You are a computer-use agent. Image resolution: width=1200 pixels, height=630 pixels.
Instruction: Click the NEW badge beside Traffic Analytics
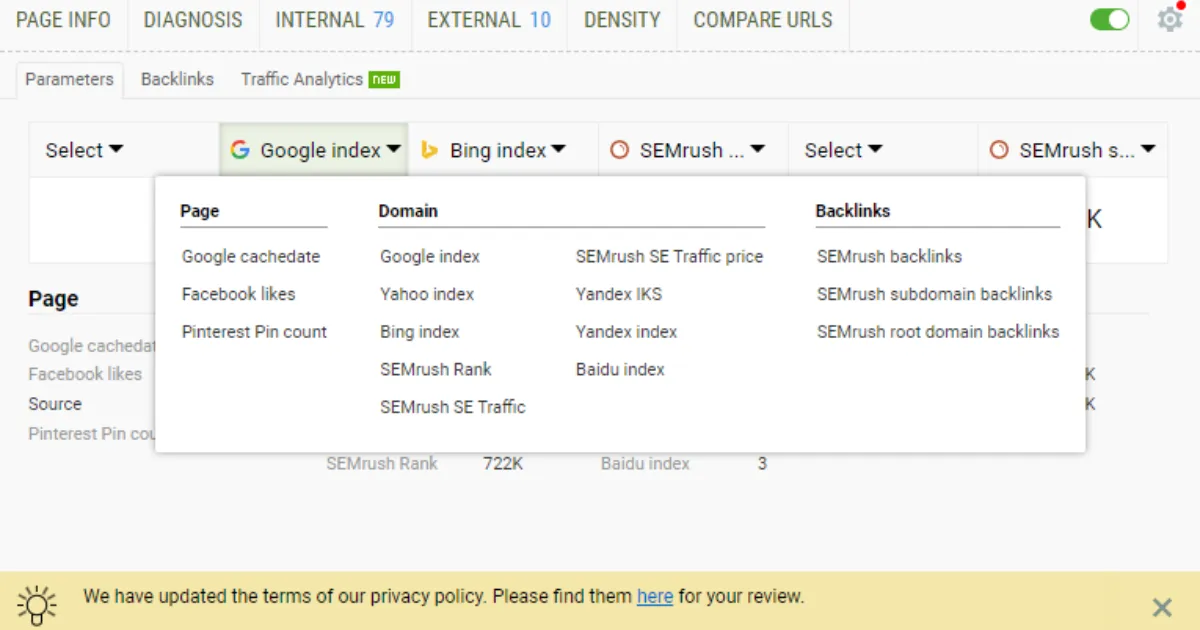[x=384, y=80]
